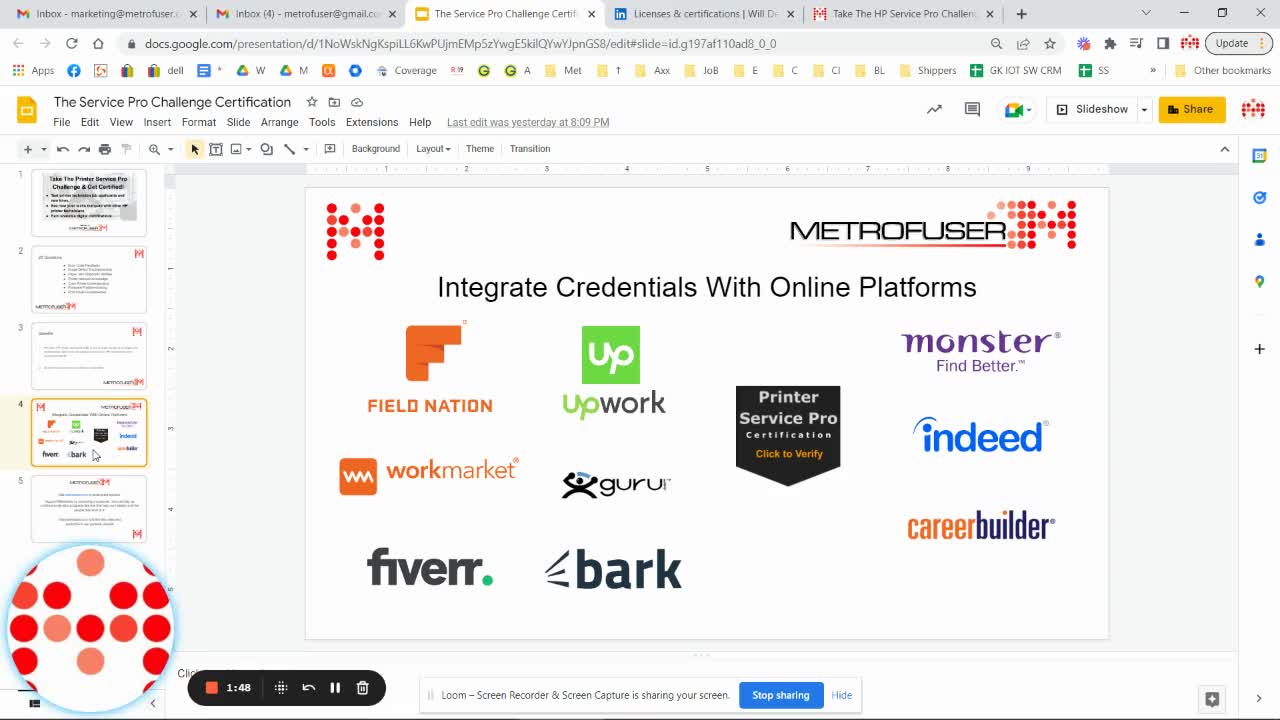Choose the Select arrow cursor tool
Viewport: 1280px width, 720px height.
coord(194,149)
